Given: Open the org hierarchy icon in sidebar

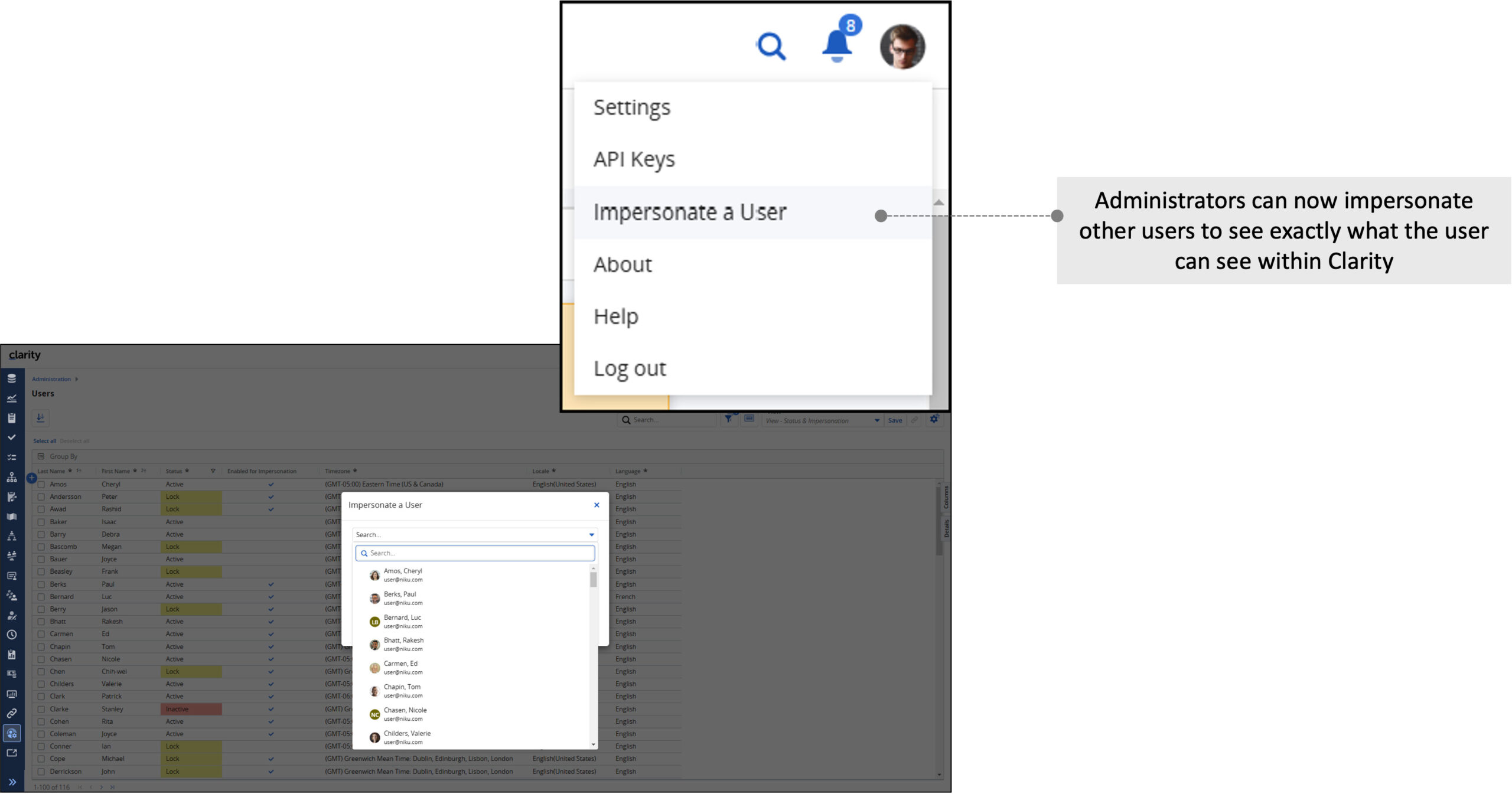Looking at the screenshot, I should click(11, 477).
